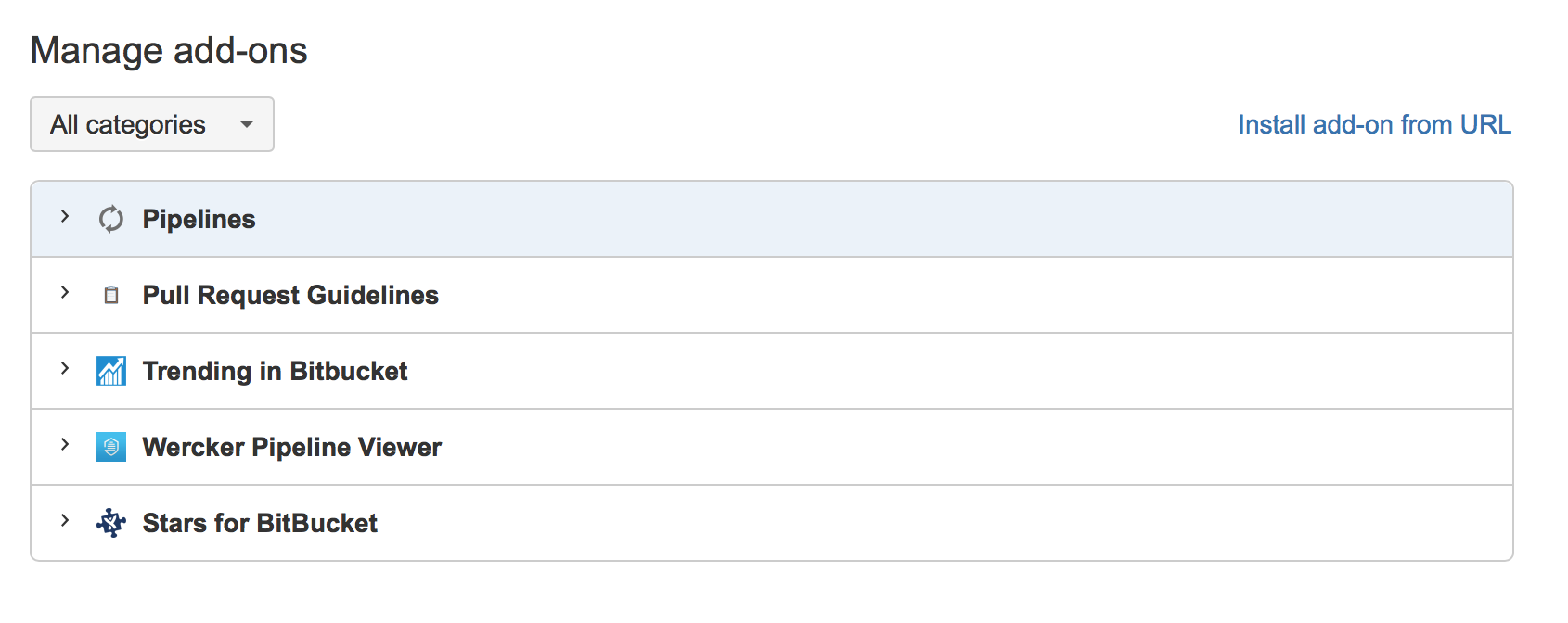Open Install add-on from URL link
Image resolution: width=1568 pixels, height=623 pixels.
pos(1374,124)
